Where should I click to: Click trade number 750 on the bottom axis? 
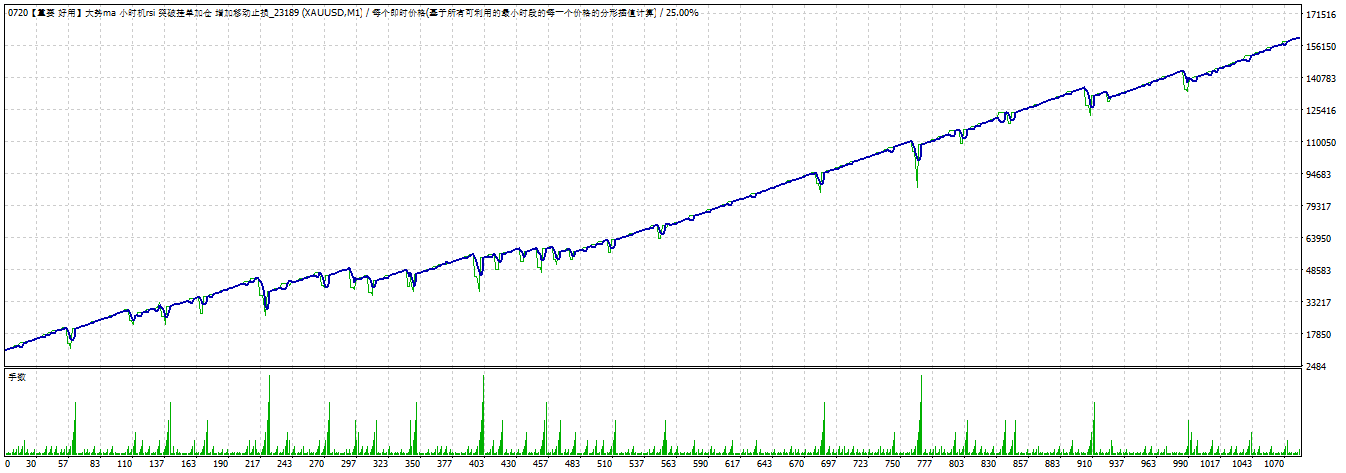892,464
